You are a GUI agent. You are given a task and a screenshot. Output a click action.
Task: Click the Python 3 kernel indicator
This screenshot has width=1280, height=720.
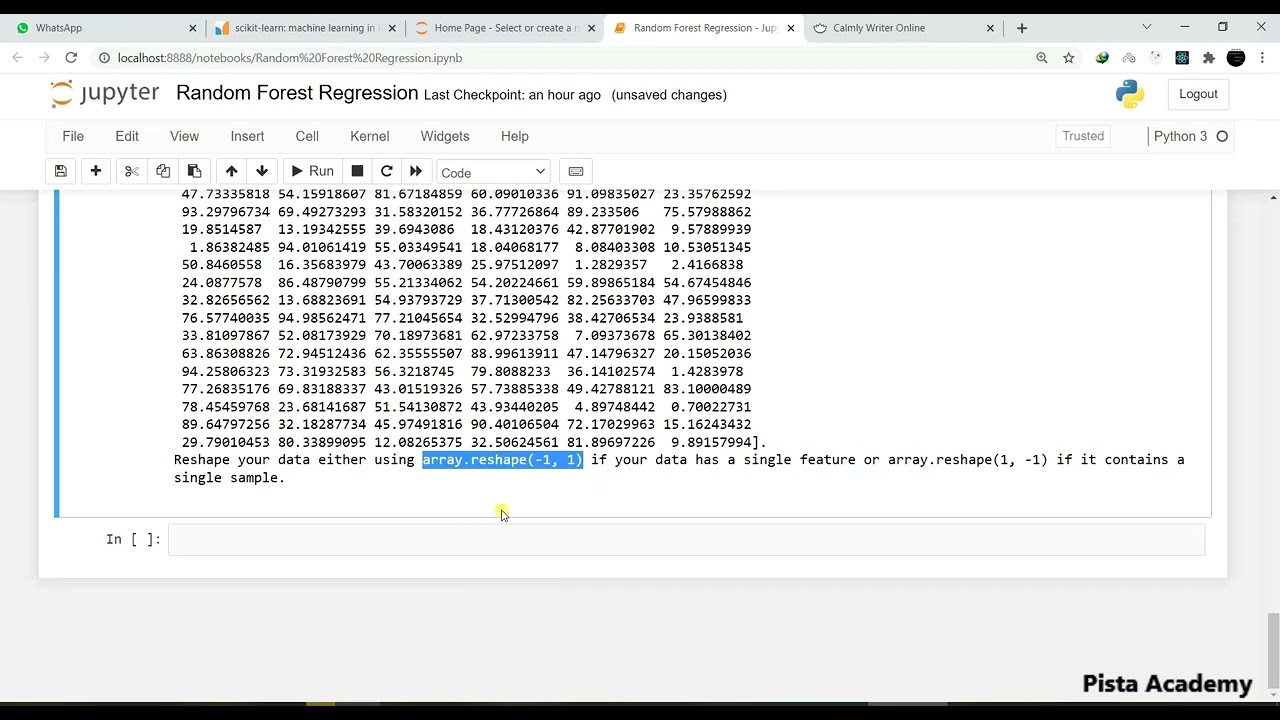tap(1180, 136)
